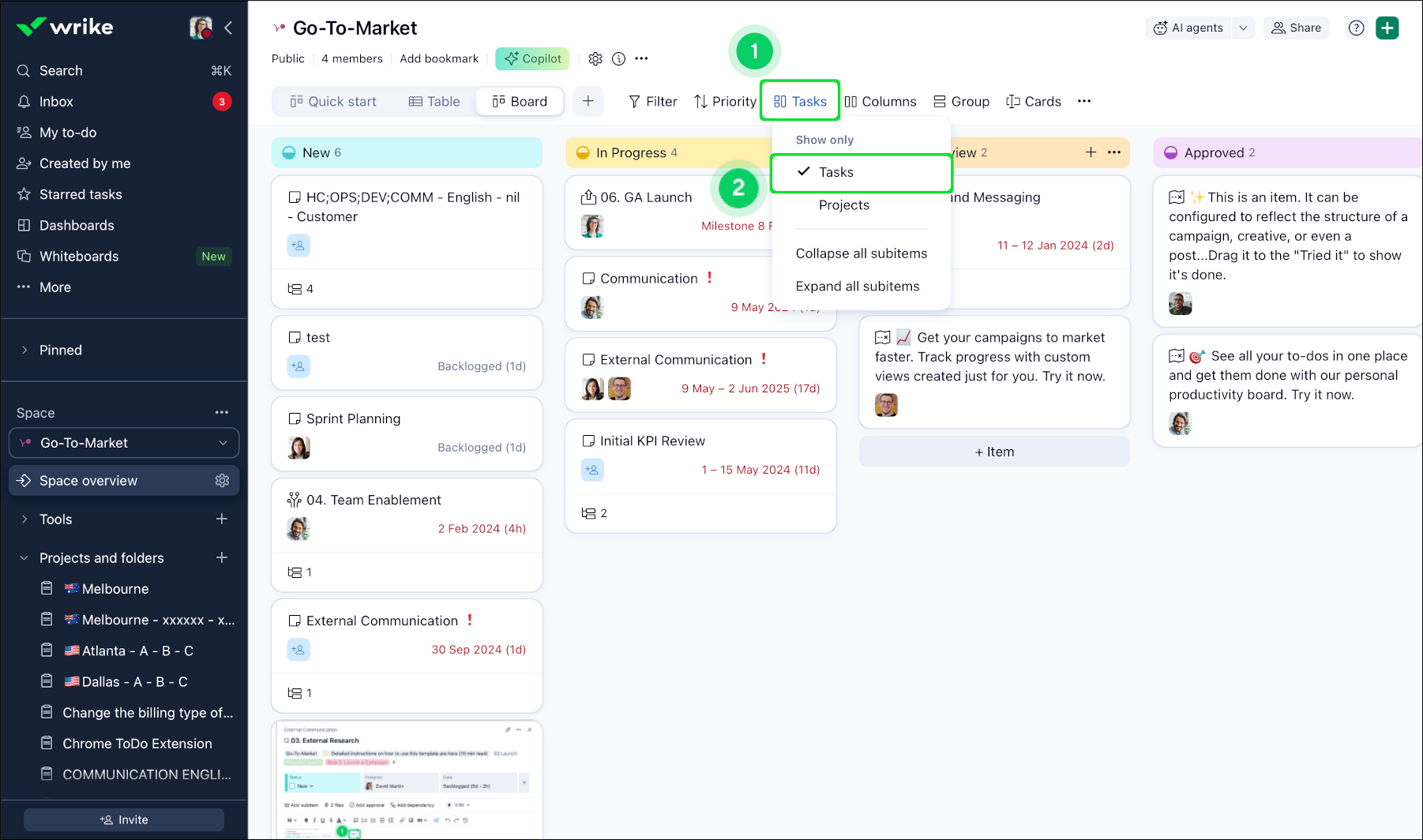Add a new project or folder
The width and height of the screenshot is (1423, 840).
click(222, 557)
